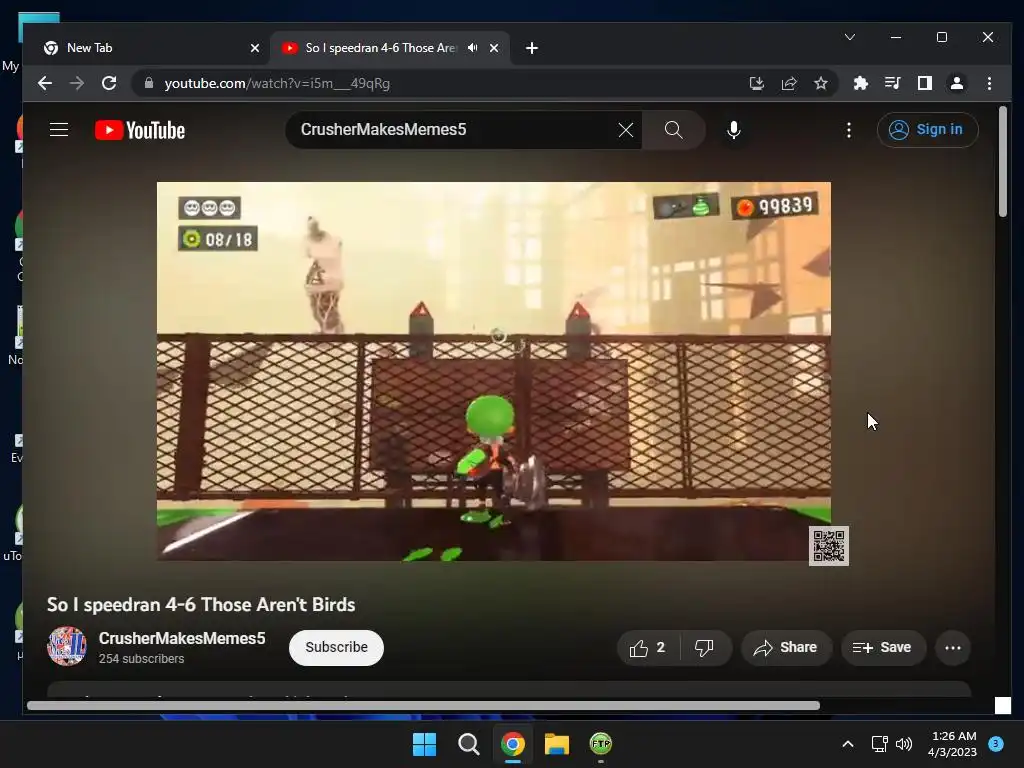Image resolution: width=1024 pixels, height=768 pixels.
Task: Click the horizontal scrollbar at the bottom
Action: tap(423, 705)
